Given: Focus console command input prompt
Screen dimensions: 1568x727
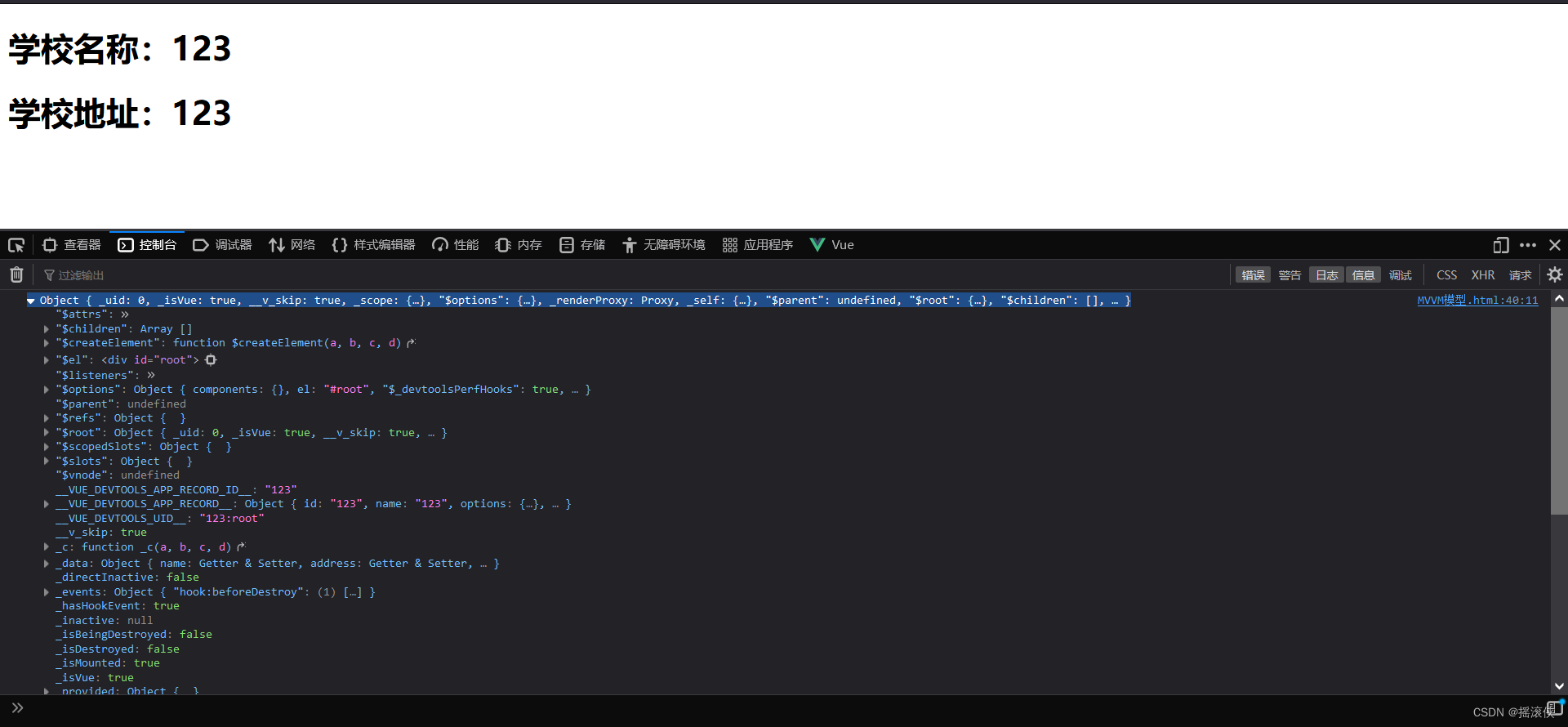Looking at the screenshot, I should [x=776, y=709].
